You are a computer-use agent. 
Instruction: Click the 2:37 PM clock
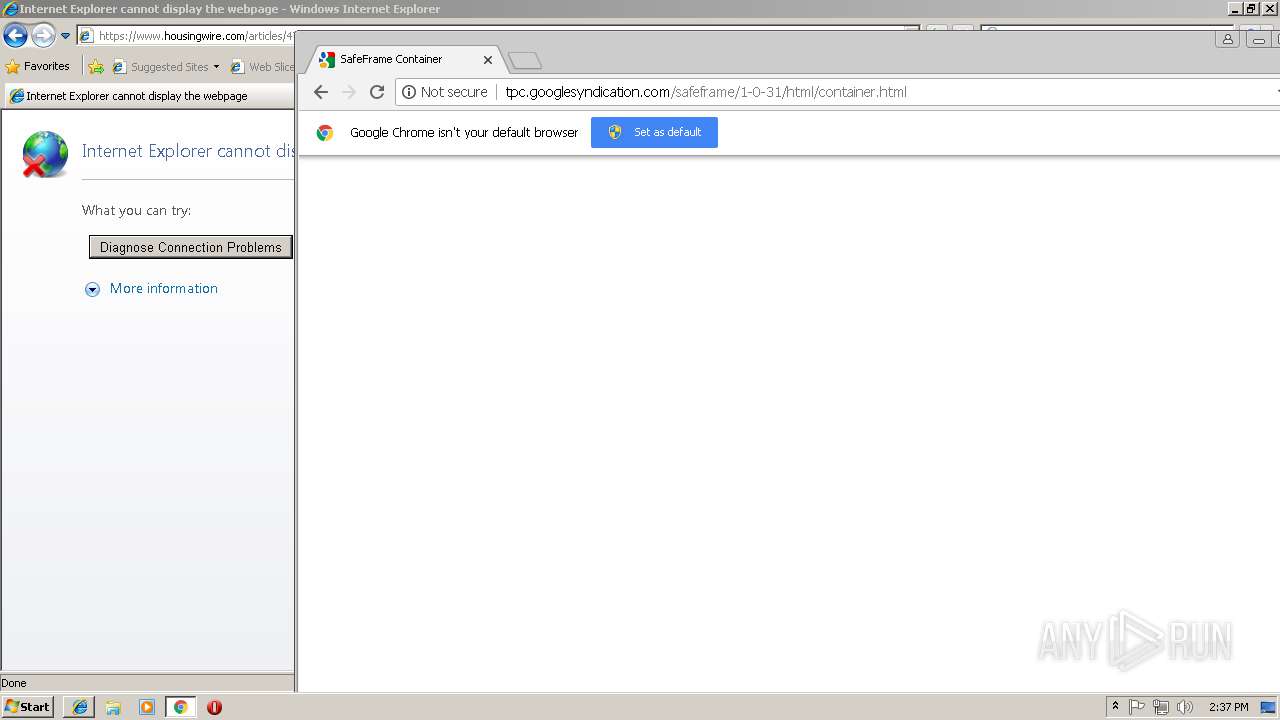point(1228,707)
